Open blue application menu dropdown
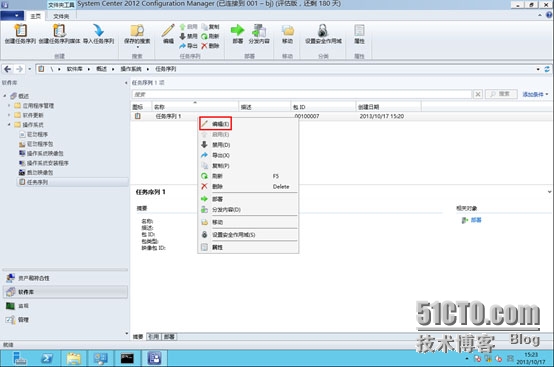554x367 pixels. coord(12,16)
